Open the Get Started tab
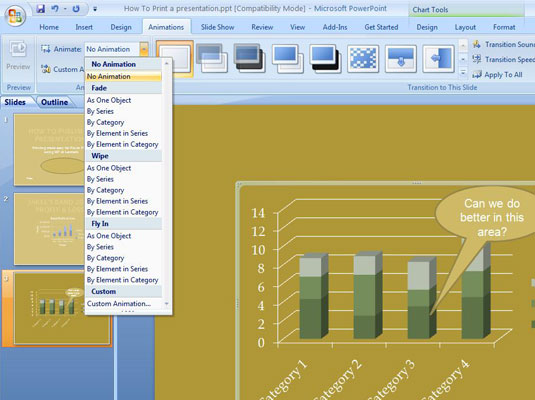This screenshot has width=535, height=400. [381, 27]
